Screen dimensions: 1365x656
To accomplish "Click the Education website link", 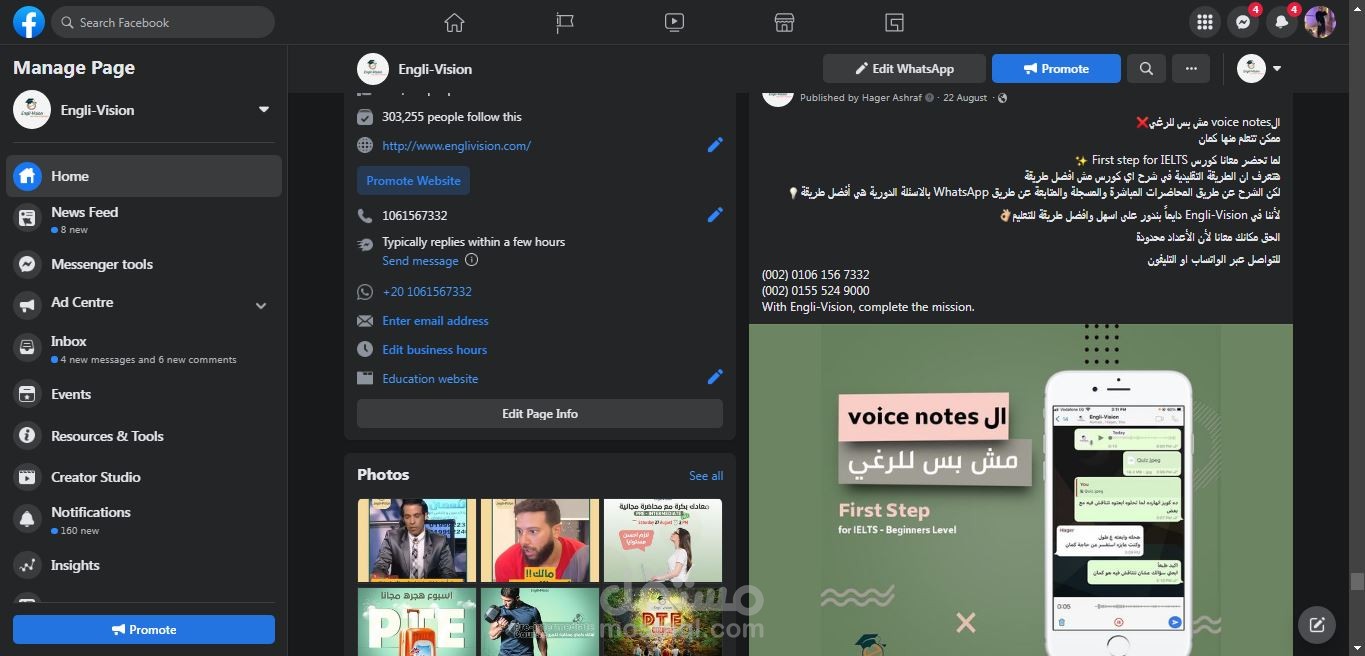I will [x=430, y=379].
